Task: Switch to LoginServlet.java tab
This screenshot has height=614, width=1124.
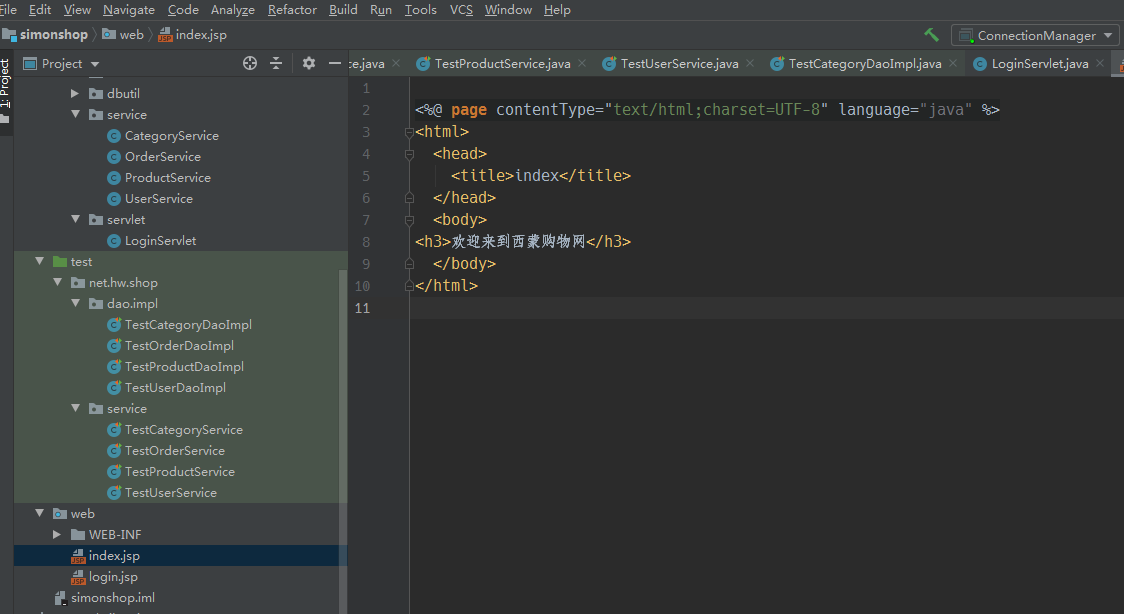Action: pos(1039,64)
